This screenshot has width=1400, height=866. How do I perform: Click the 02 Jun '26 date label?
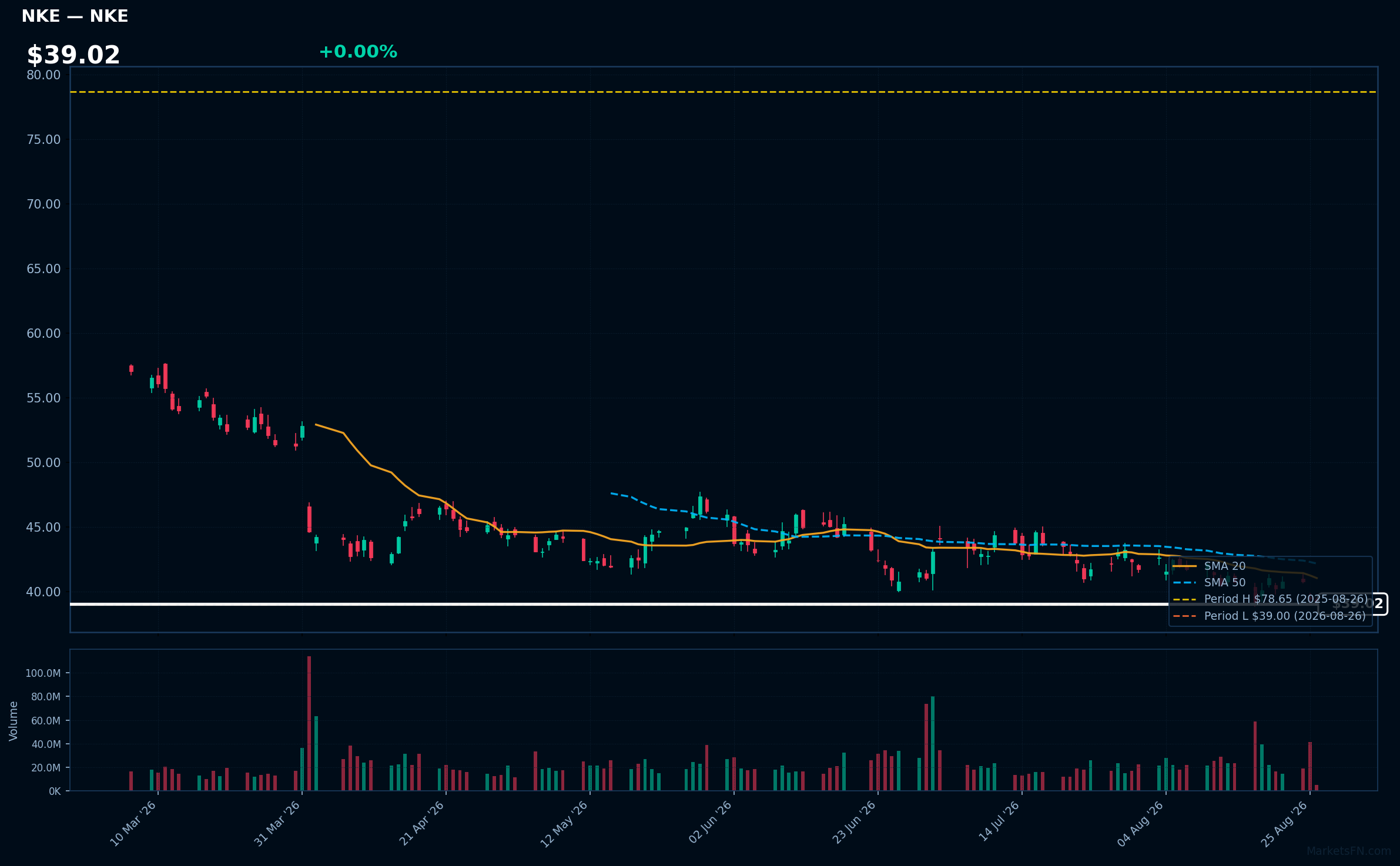[709, 823]
